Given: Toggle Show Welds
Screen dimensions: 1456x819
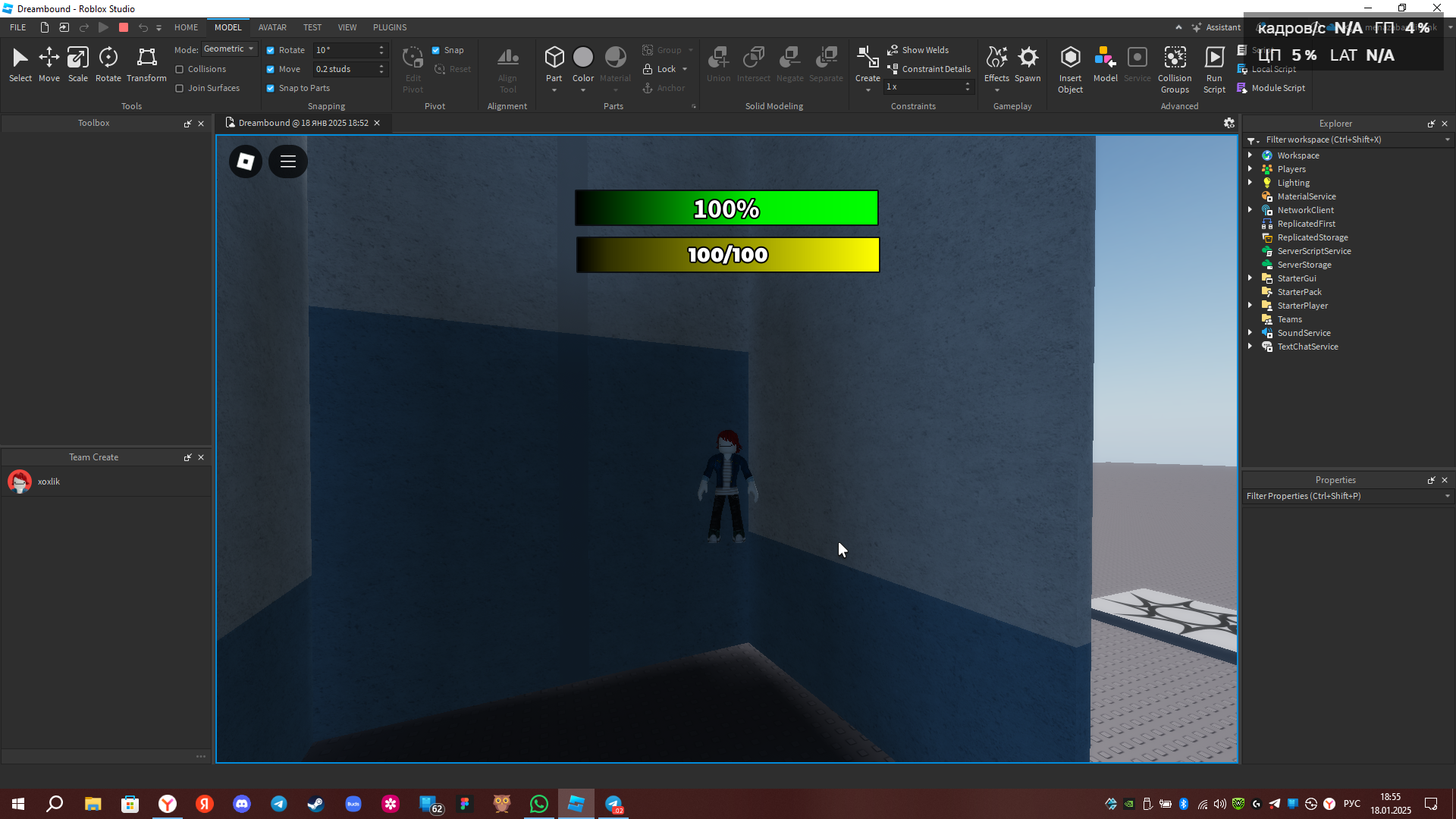Looking at the screenshot, I should pyautogui.click(x=918, y=50).
